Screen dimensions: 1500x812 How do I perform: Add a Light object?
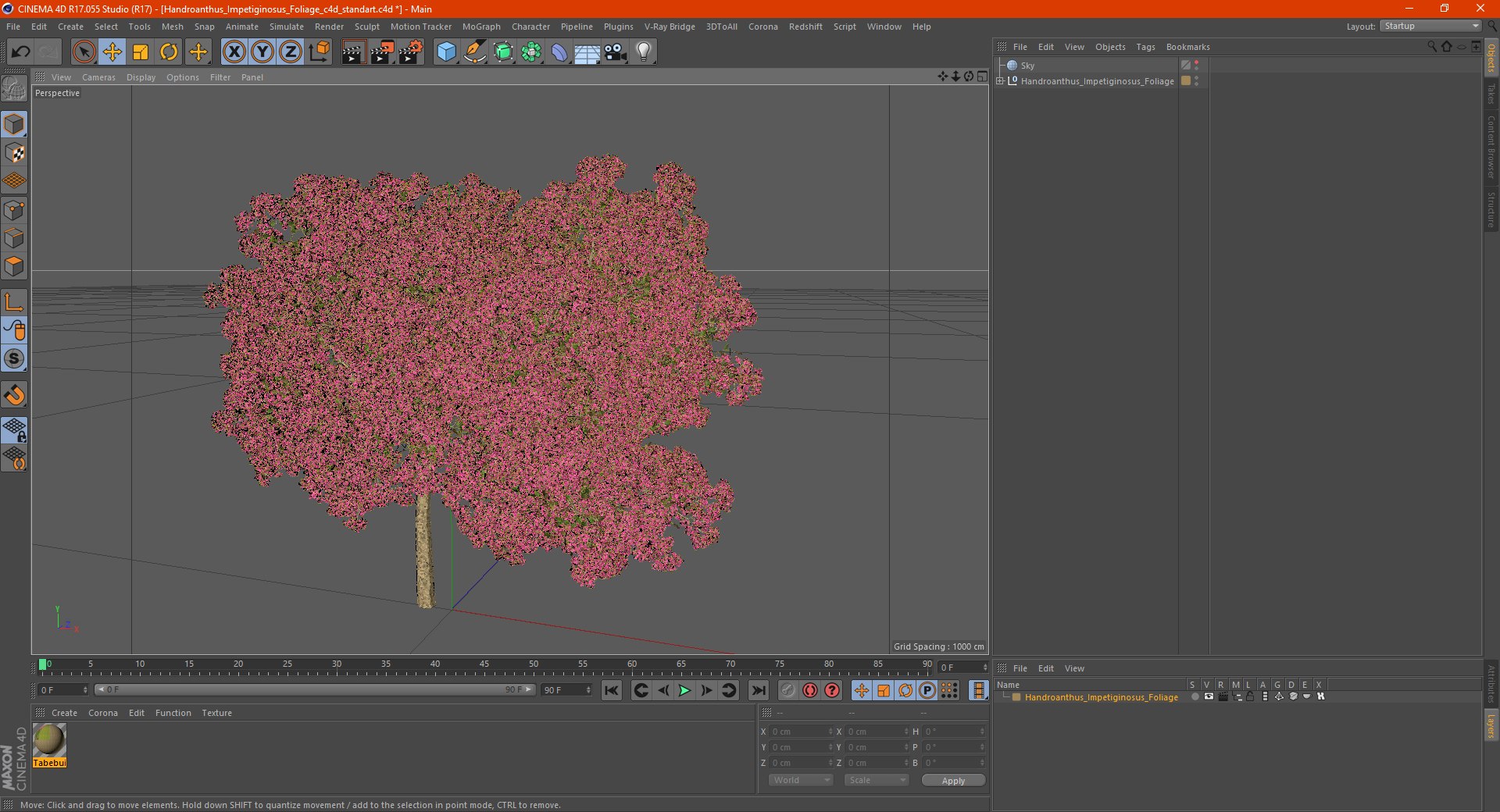coord(644,52)
